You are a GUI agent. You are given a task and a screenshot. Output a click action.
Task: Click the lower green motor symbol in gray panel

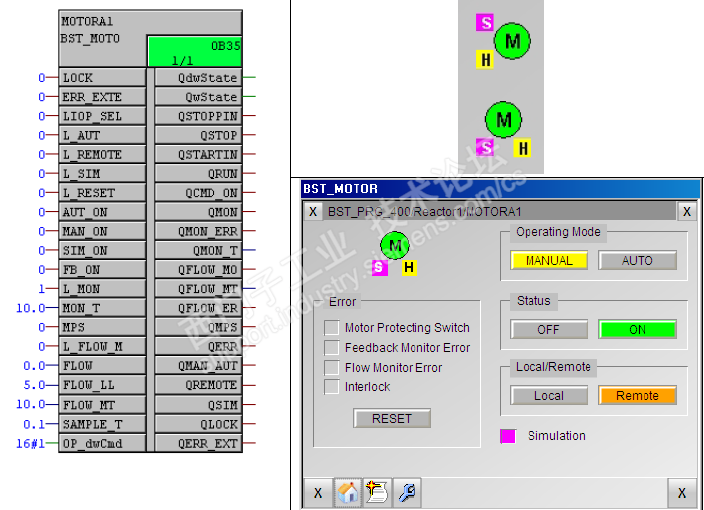pyautogui.click(x=503, y=119)
